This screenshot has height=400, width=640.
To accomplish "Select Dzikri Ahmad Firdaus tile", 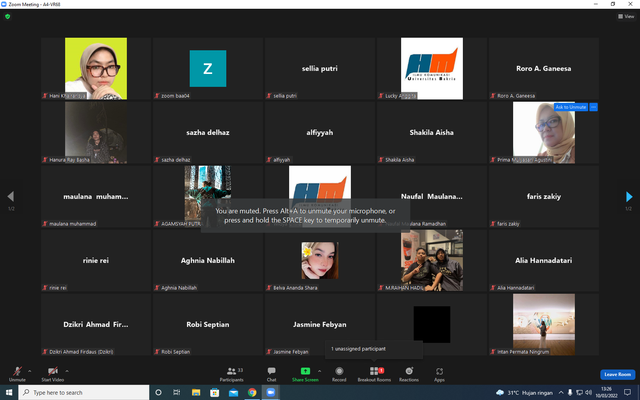I will click(96, 324).
